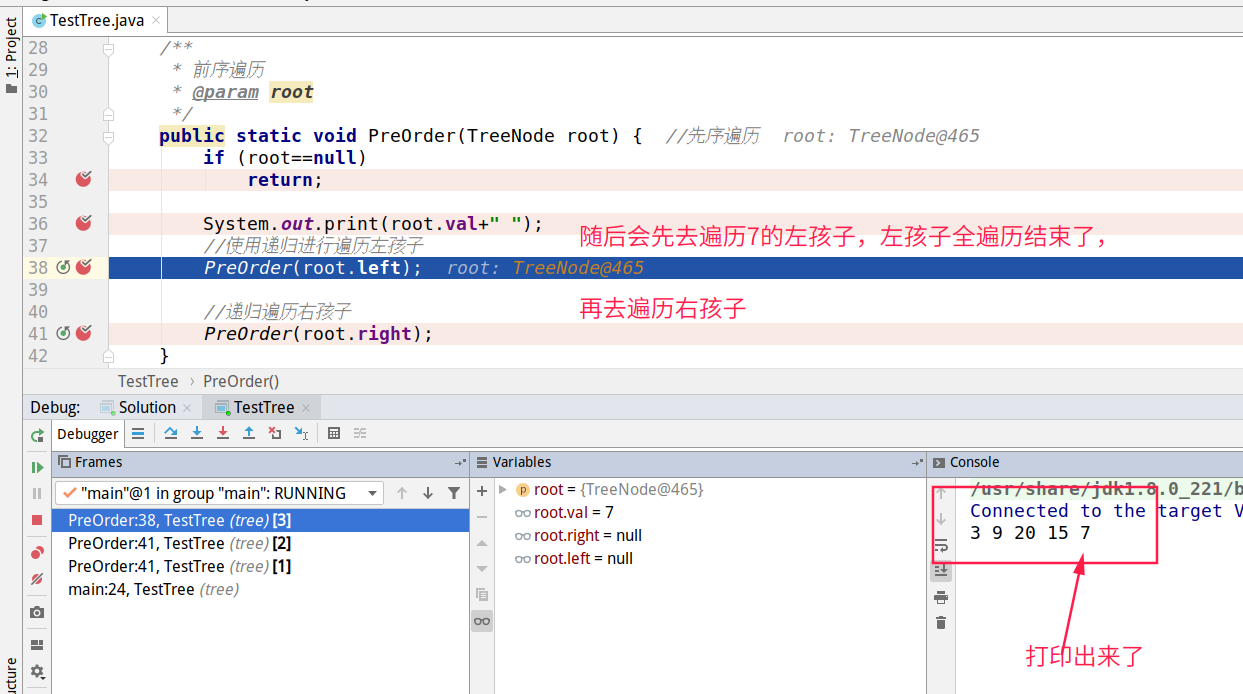Run to cursor

[301, 433]
